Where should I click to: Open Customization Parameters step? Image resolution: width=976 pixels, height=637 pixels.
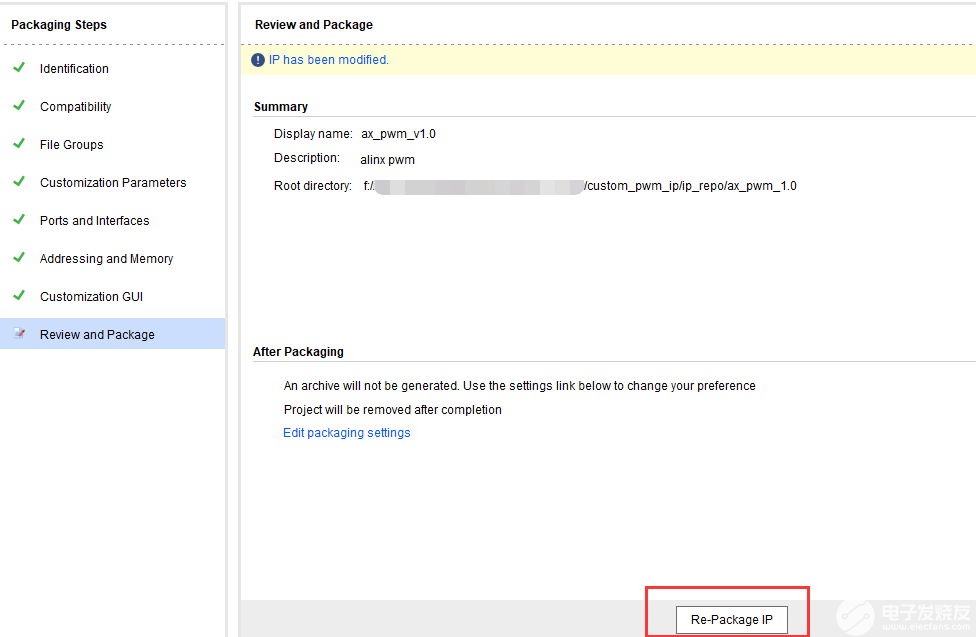point(113,183)
